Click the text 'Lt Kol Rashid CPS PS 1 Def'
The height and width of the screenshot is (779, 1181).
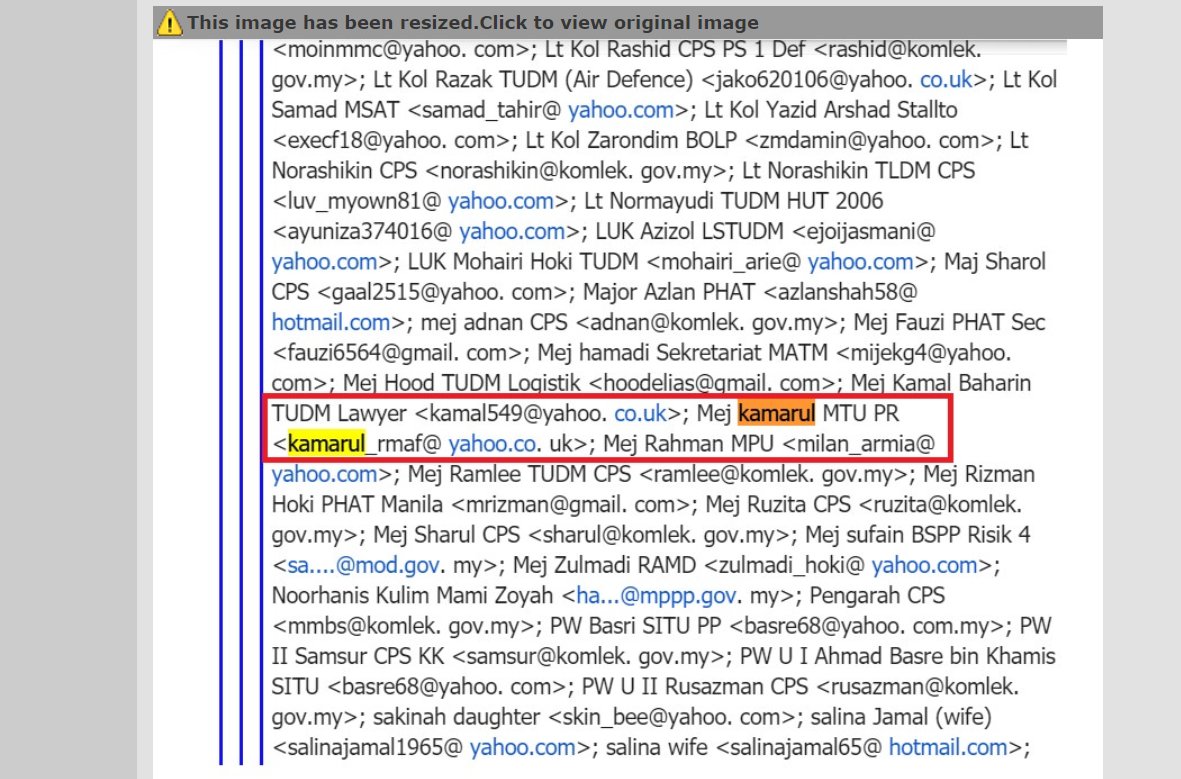click(x=675, y=50)
